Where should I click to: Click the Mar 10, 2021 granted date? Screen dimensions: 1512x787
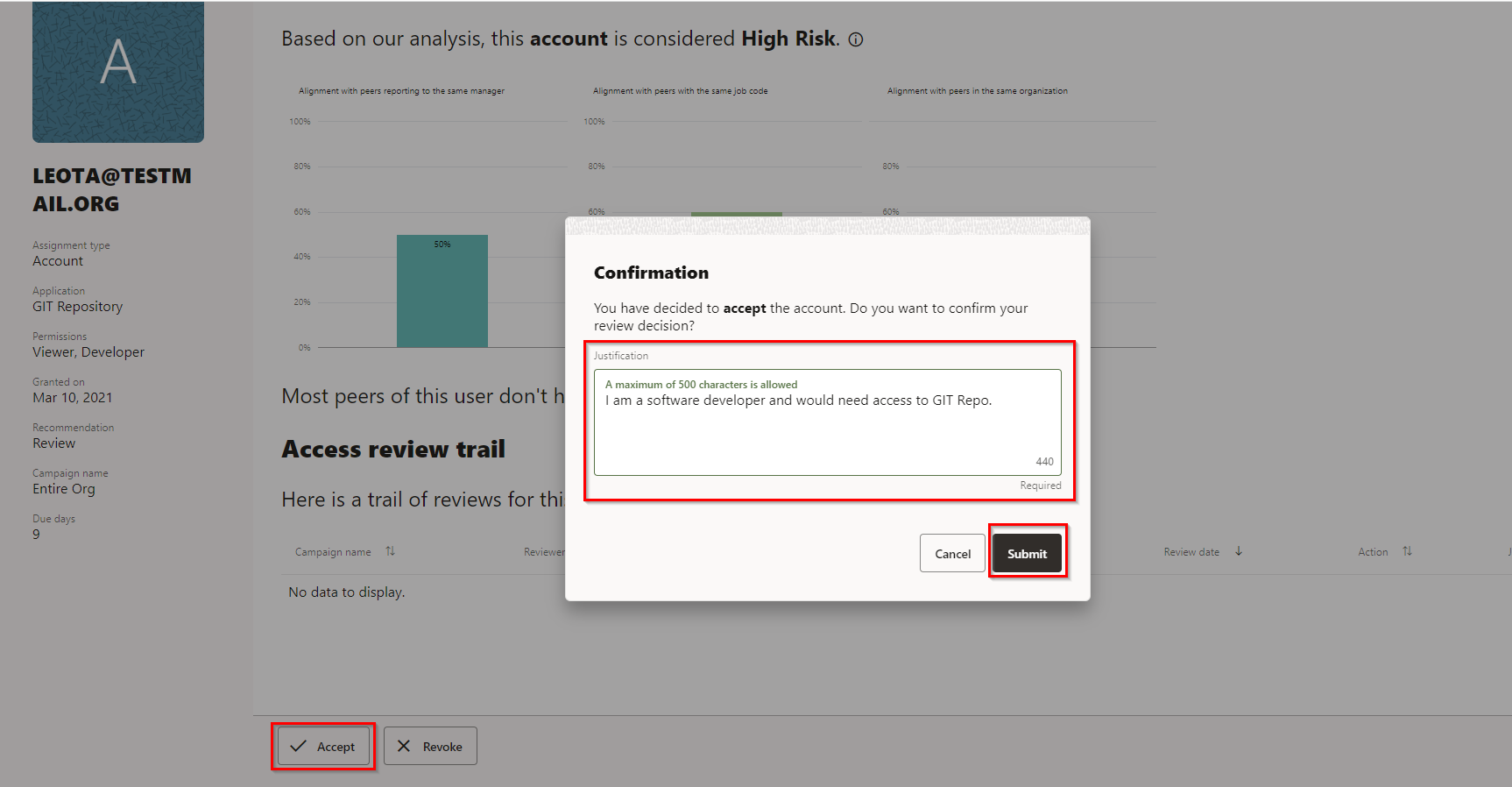(73, 398)
